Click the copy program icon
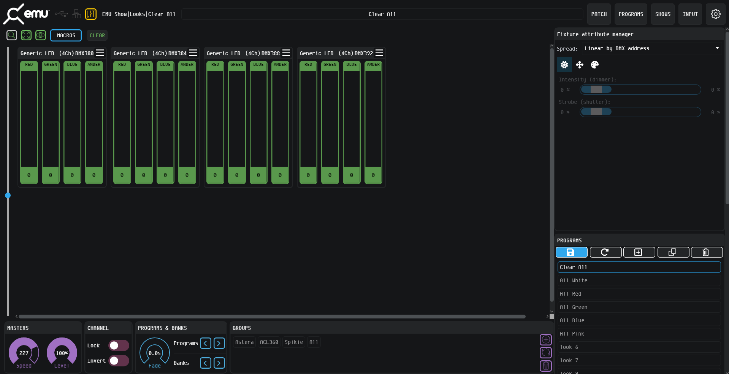Image resolution: width=729 pixels, height=374 pixels. (673, 252)
